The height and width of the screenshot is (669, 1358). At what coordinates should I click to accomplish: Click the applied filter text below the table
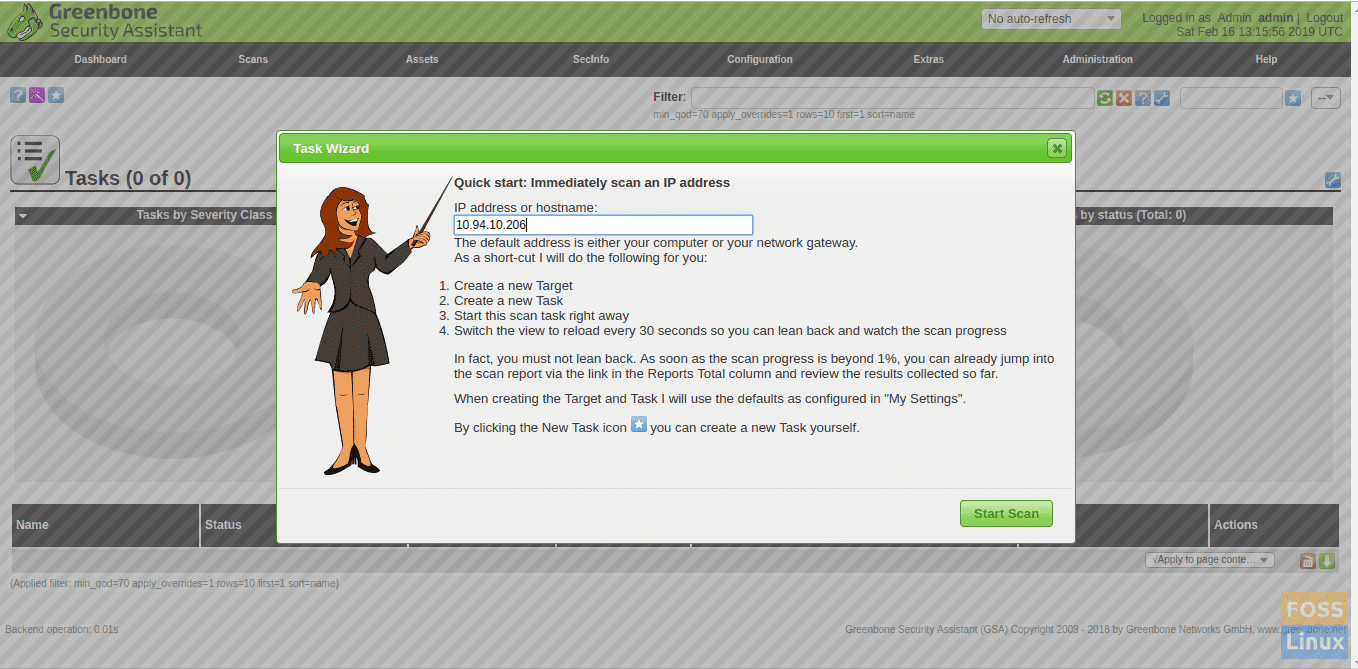(x=174, y=583)
